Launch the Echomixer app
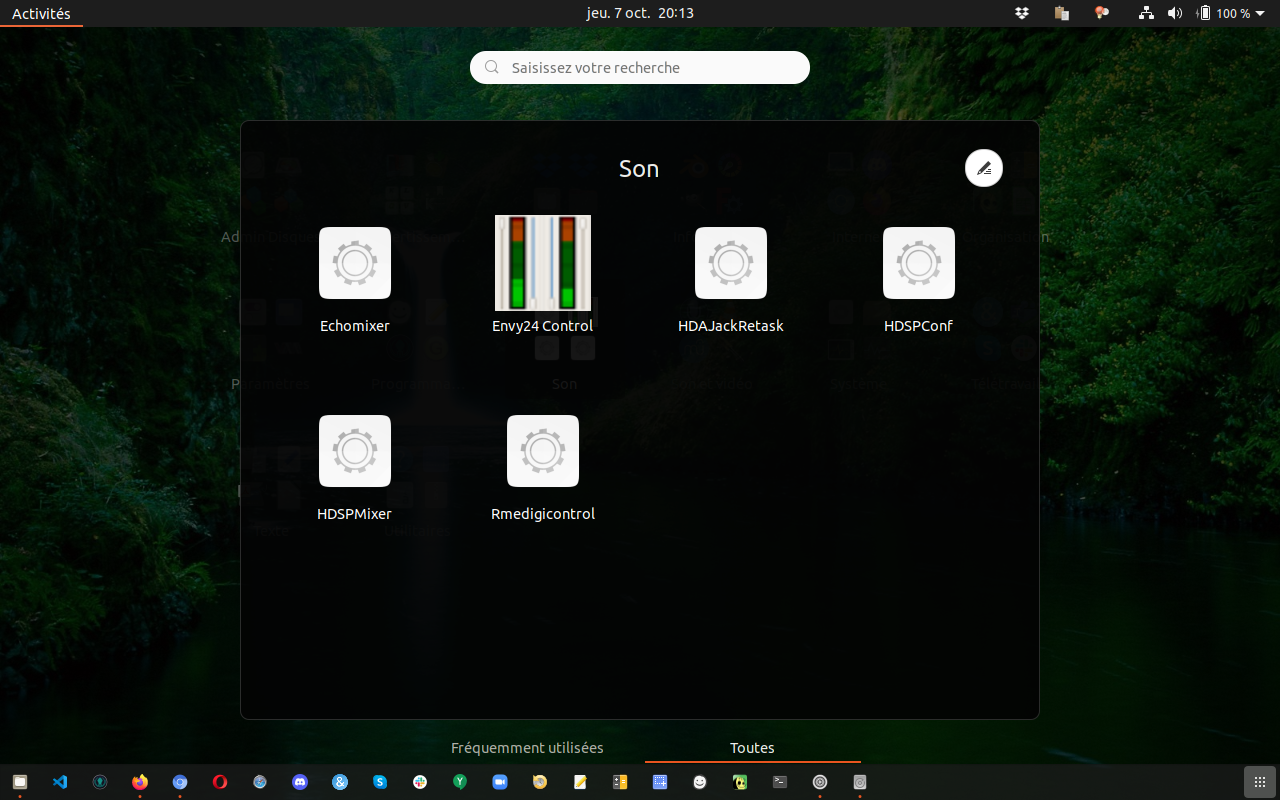The width and height of the screenshot is (1280, 800). tap(355, 280)
